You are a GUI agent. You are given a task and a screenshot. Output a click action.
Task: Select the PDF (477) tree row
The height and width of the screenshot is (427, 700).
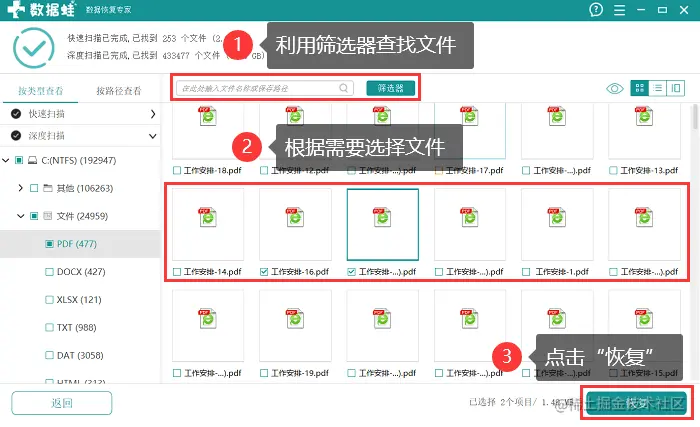click(80, 244)
